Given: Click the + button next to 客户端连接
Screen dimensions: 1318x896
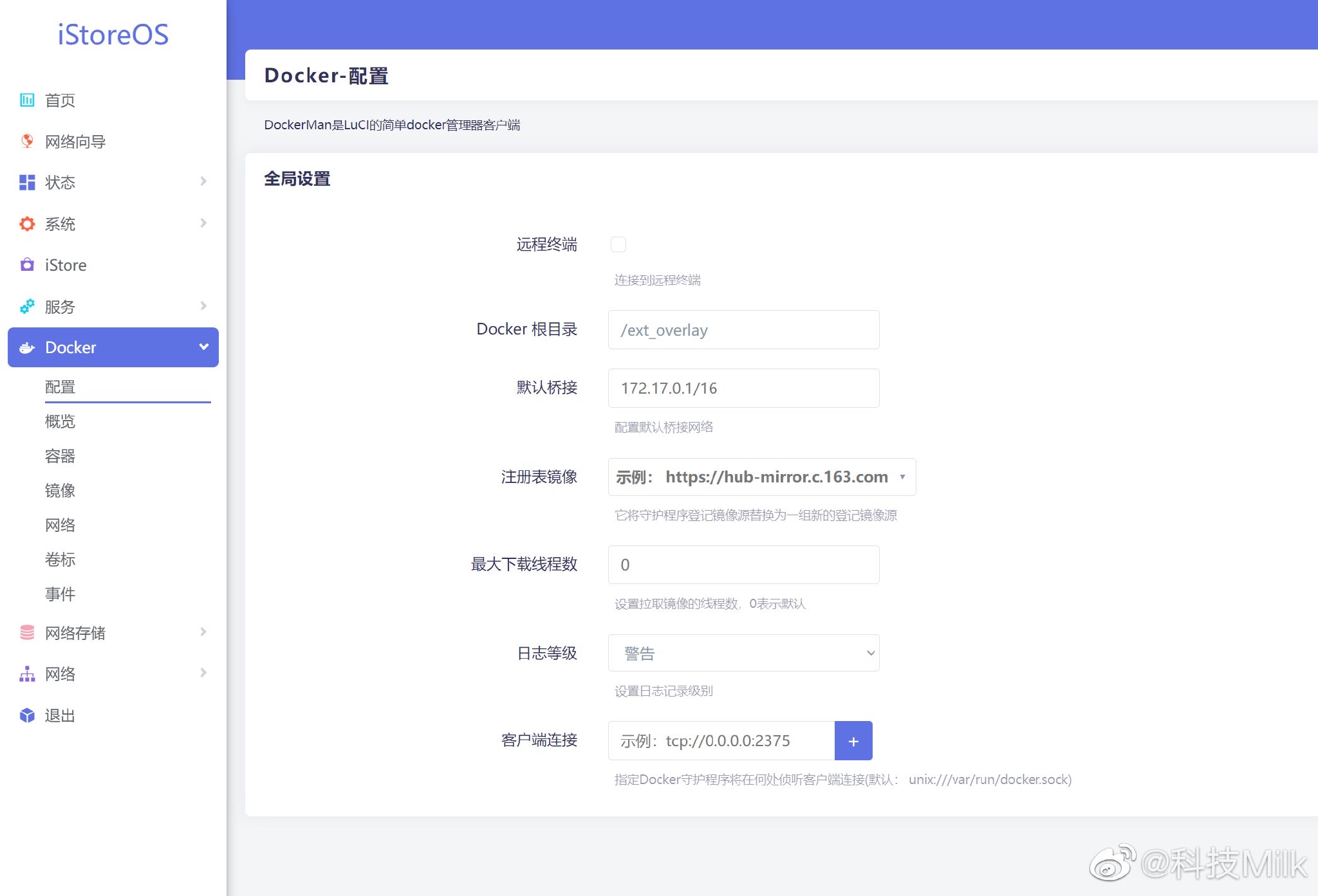Looking at the screenshot, I should click(x=853, y=740).
